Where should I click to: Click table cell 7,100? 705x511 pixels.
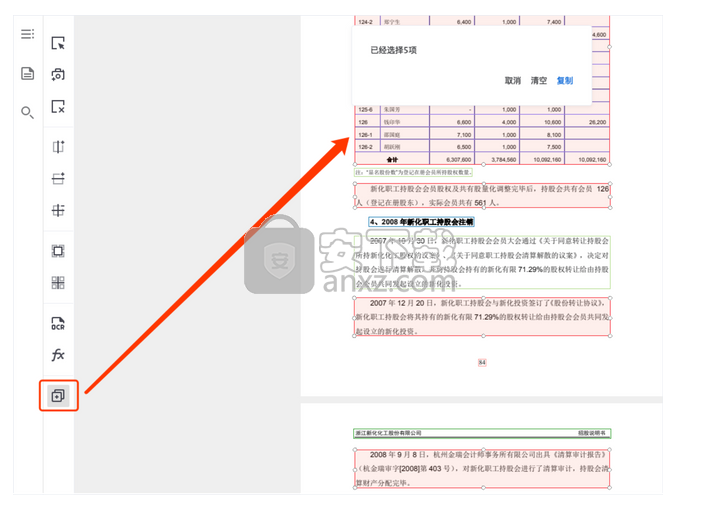464,135
